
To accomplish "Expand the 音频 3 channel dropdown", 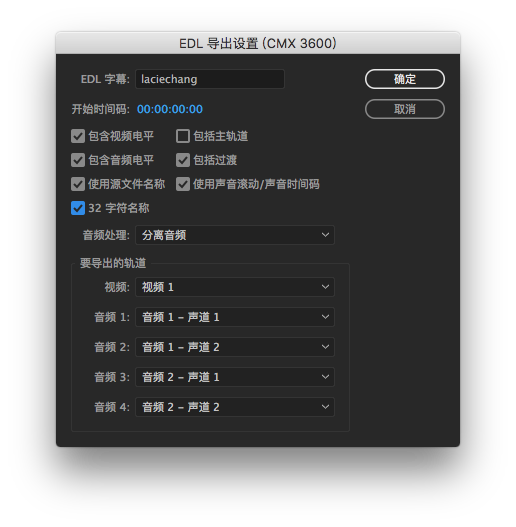I will [x=235, y=377].
